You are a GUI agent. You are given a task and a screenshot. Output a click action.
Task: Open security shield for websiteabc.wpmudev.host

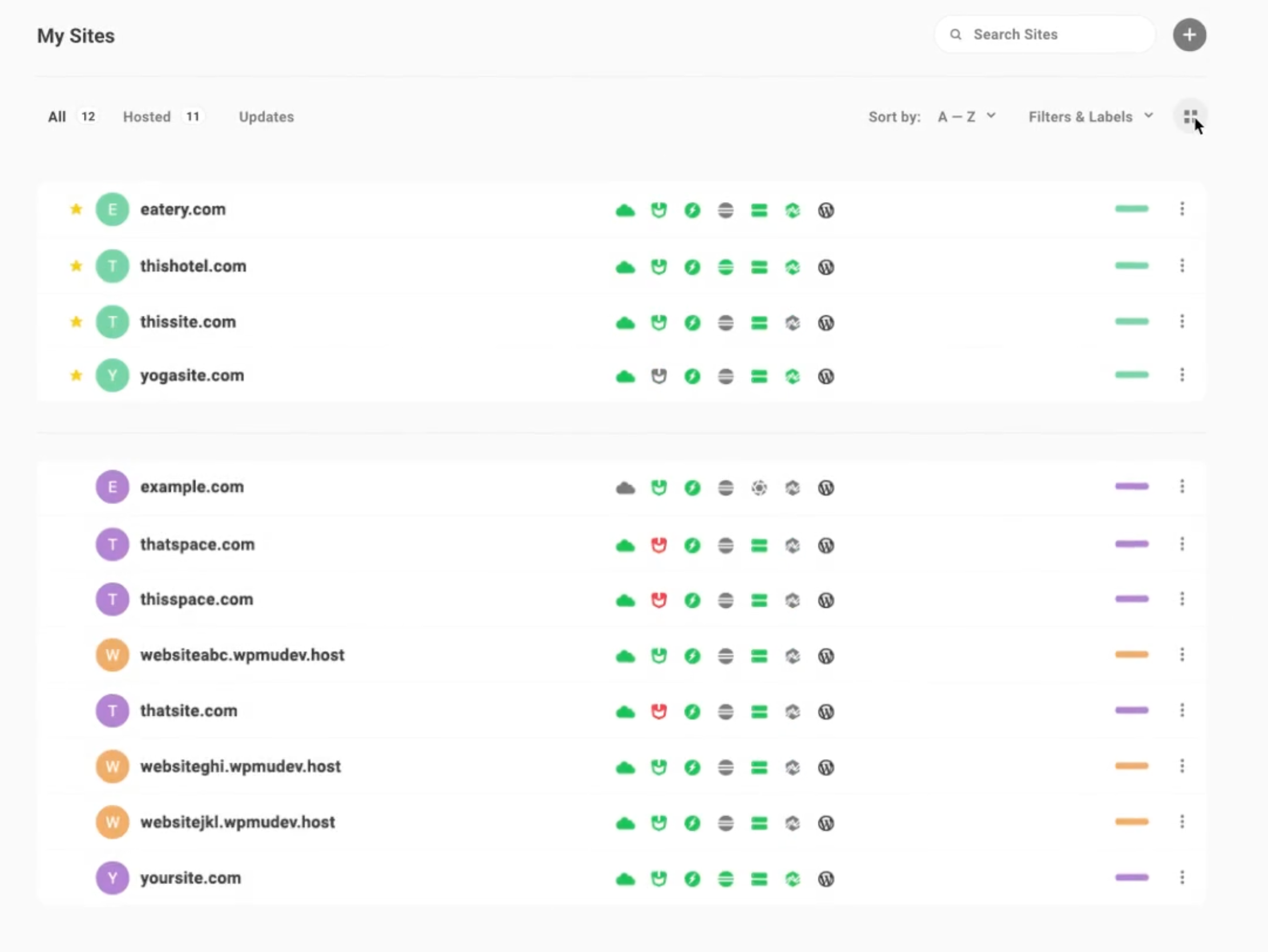[659, 656]
